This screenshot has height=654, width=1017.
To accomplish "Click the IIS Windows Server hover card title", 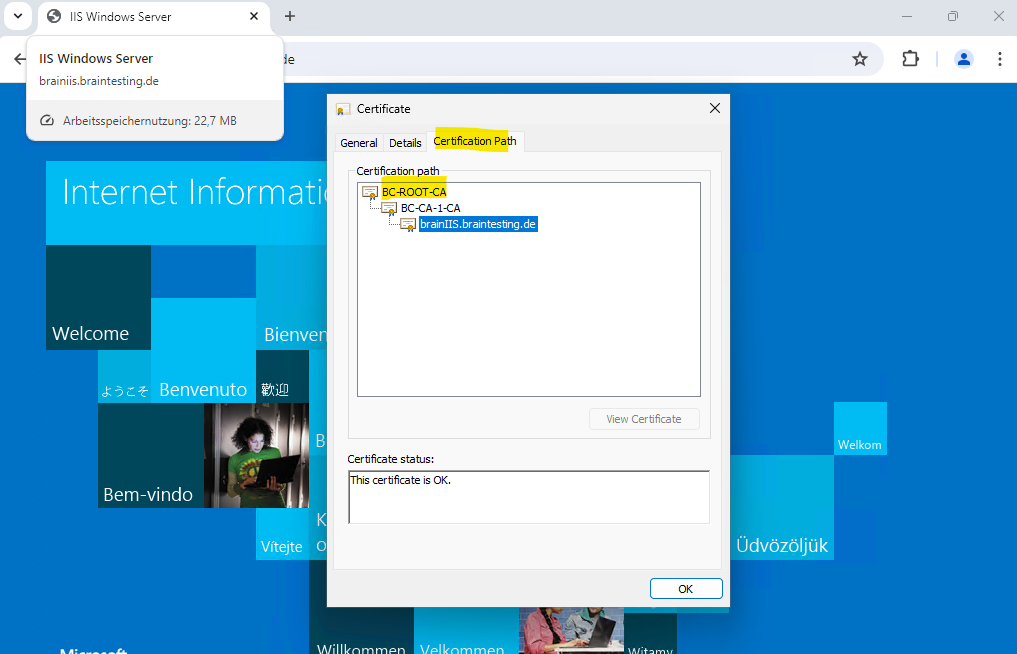I will [96, 58].
